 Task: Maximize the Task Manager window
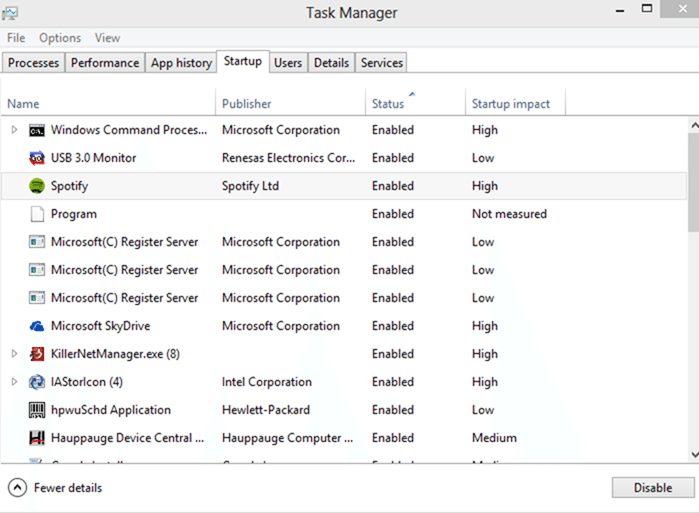[647, 8]
